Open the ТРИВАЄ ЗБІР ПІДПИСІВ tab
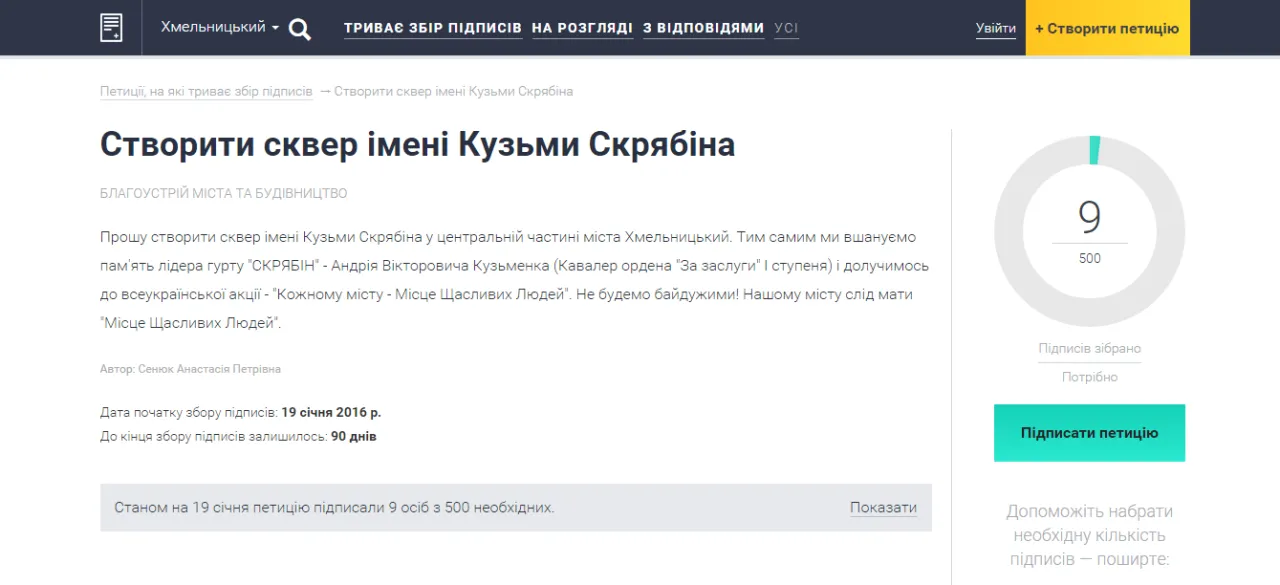The width and height of the screenshot is (1280, 585). tap(433, 28)
